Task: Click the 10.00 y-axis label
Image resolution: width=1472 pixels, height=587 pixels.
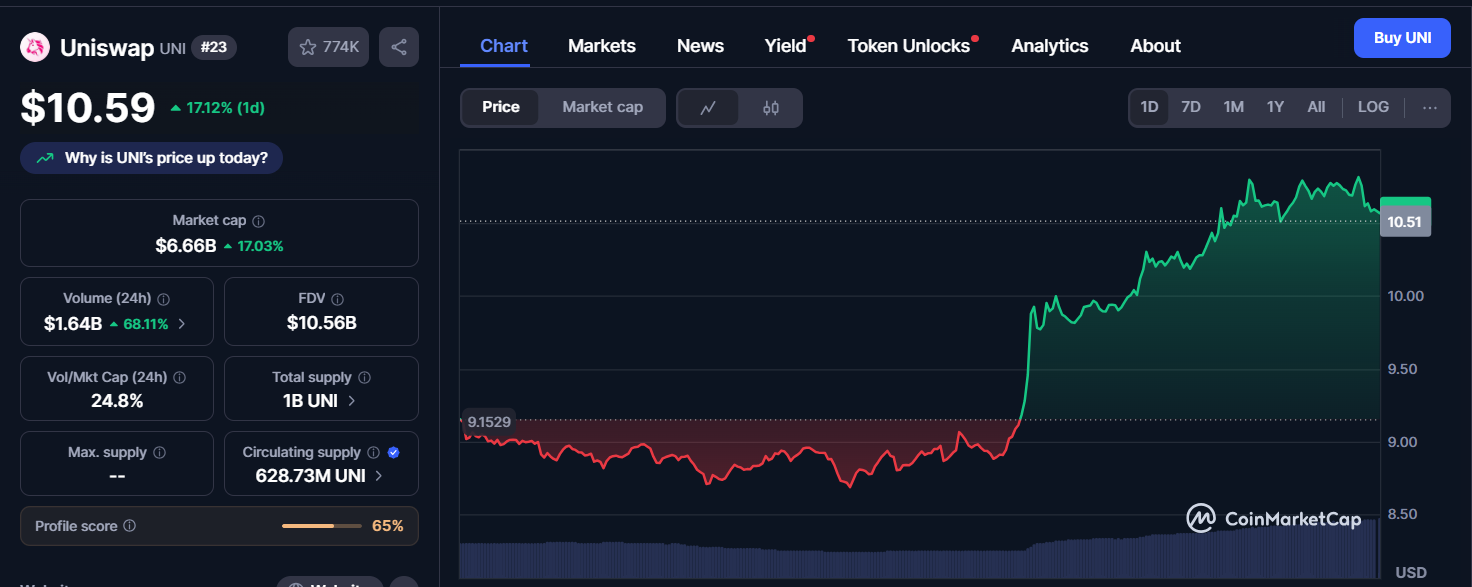Action: (x=1405, y=296)
